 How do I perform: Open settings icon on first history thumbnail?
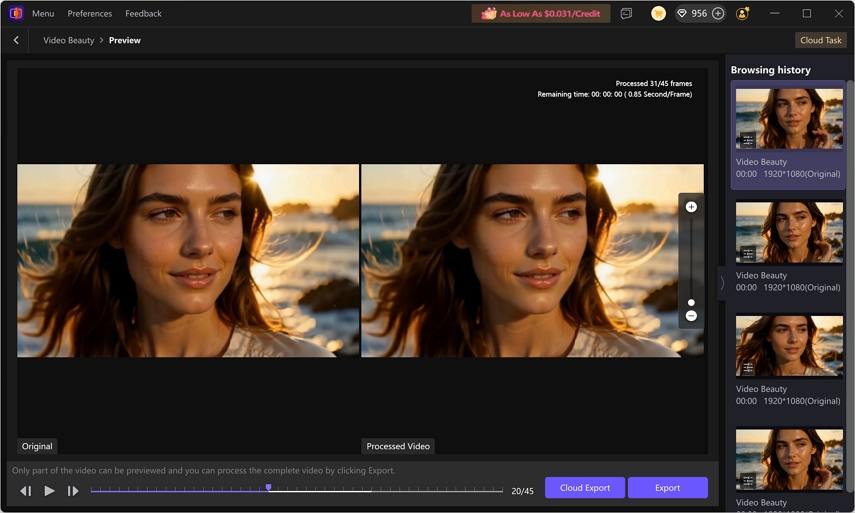pyautogui.click(x=748, y=141)
